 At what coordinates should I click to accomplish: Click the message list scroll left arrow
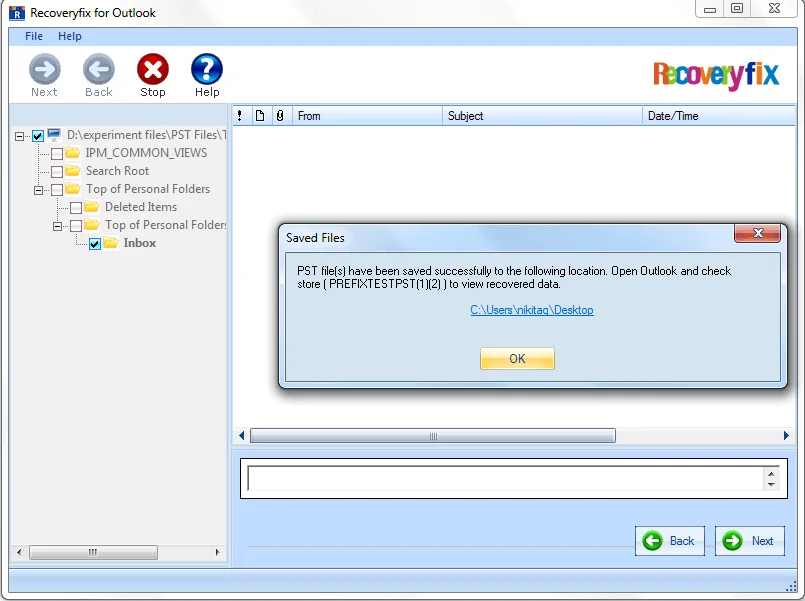[x=242, y=436]
